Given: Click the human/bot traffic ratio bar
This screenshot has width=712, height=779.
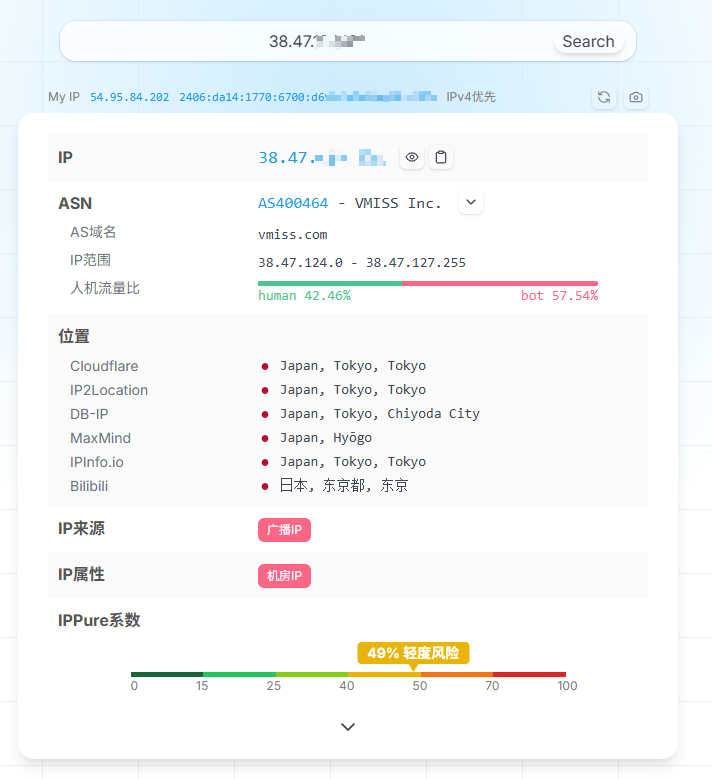Looking at the screenshot, I should click(x=428, y=284).
